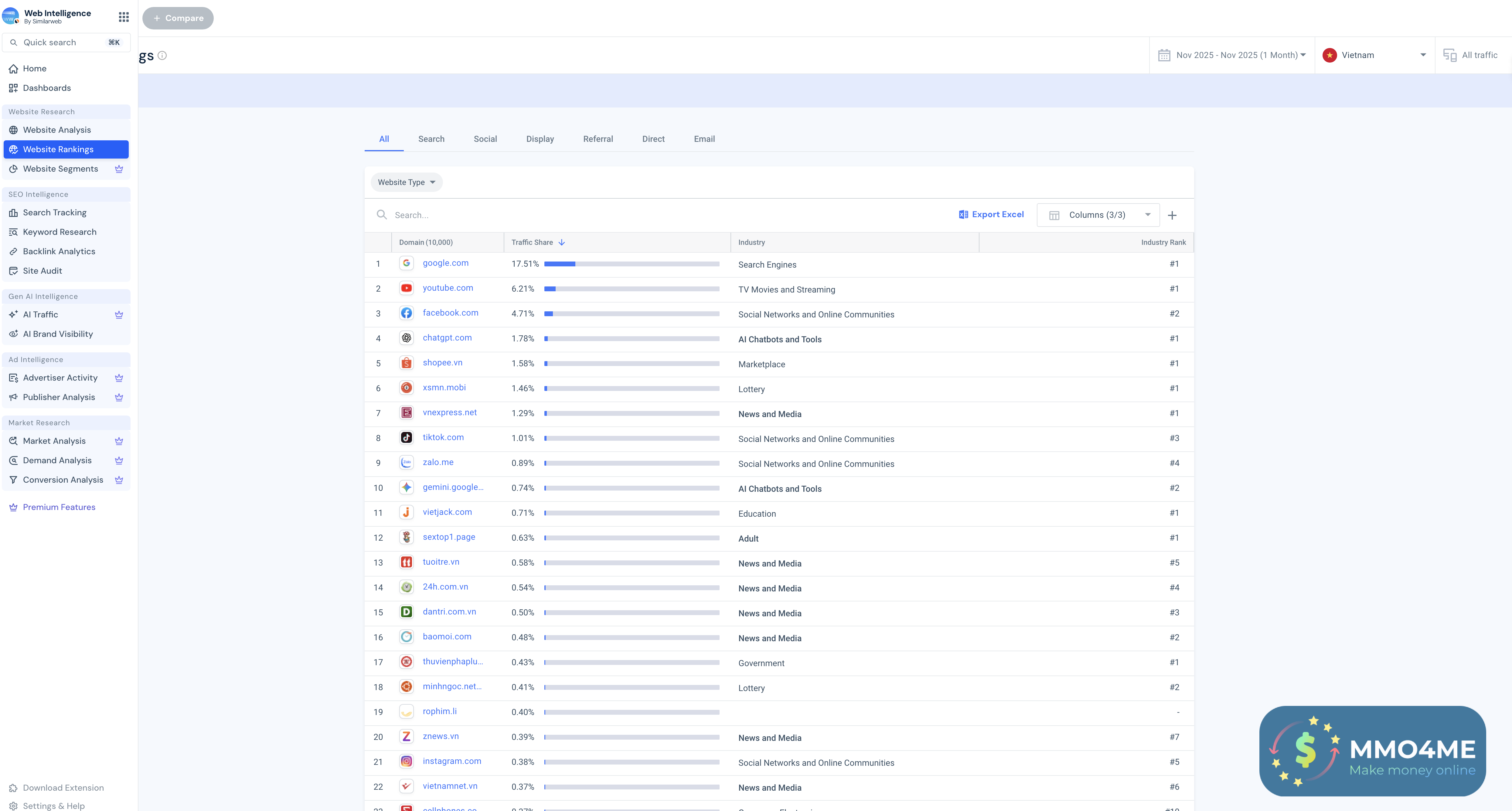Open the Vietnam country selector

tap(1374, 55)
